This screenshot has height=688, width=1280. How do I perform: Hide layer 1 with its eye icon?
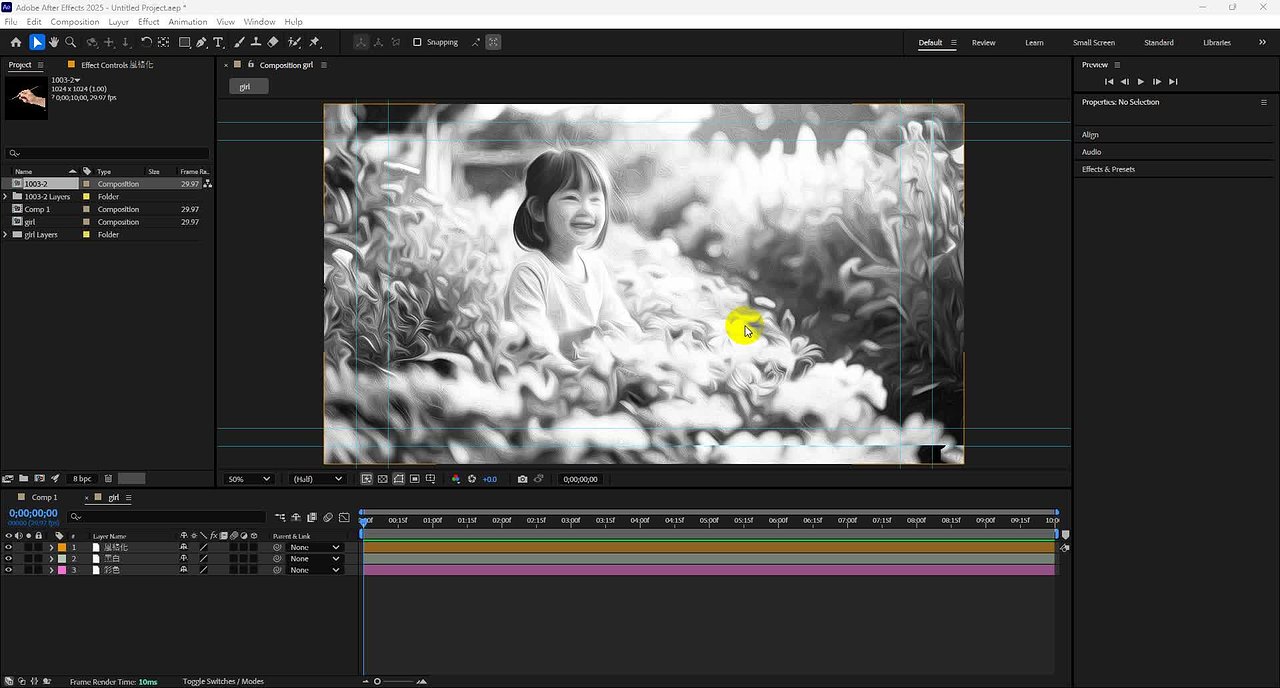(8, 548)
